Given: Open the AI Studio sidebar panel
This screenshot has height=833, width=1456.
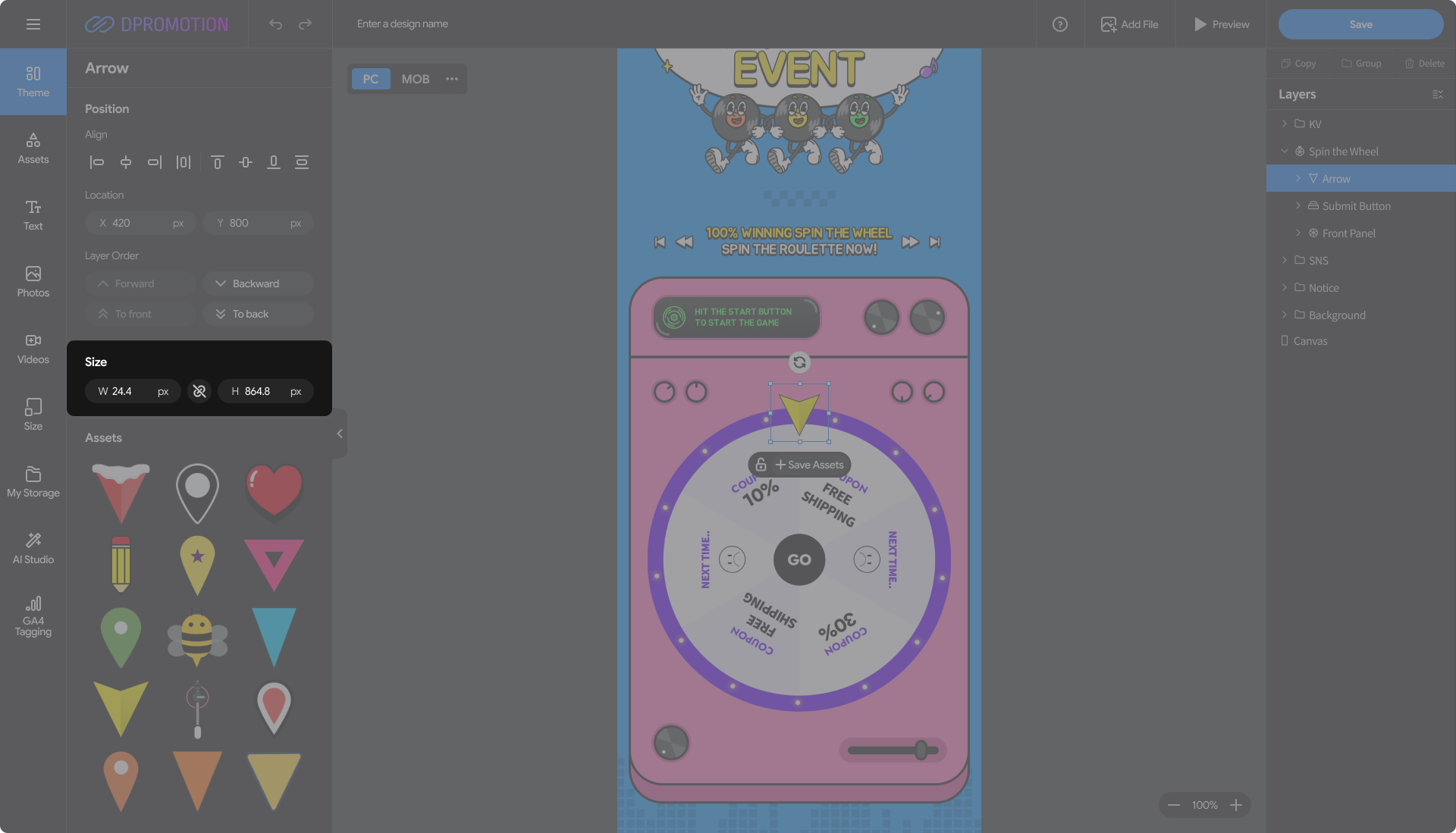Looking at the screenshot, I should pos(33,547).
